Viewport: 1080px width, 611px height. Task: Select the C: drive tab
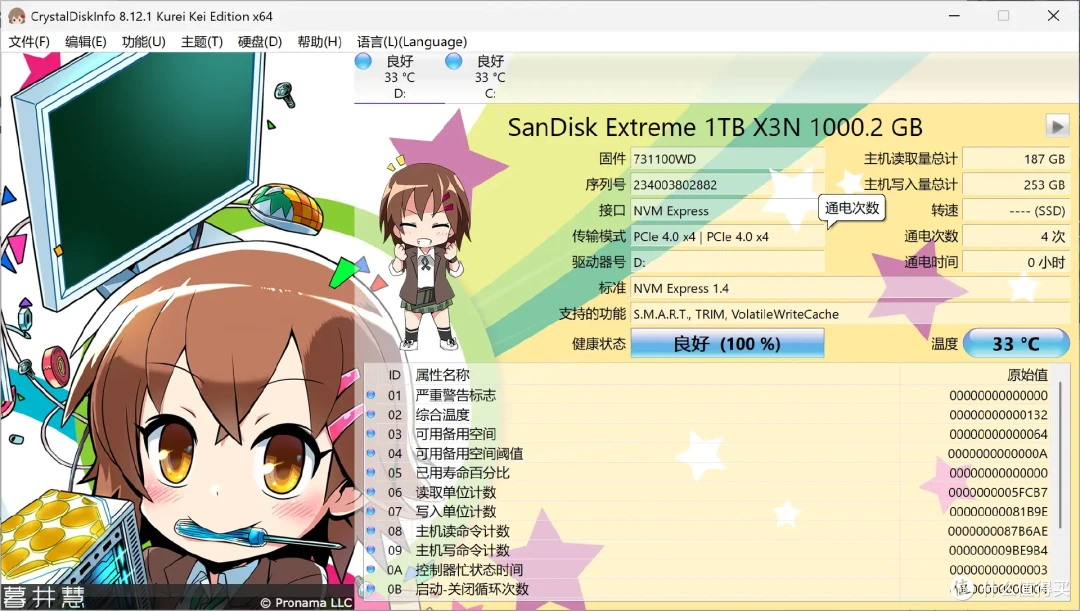pos(490,77)
